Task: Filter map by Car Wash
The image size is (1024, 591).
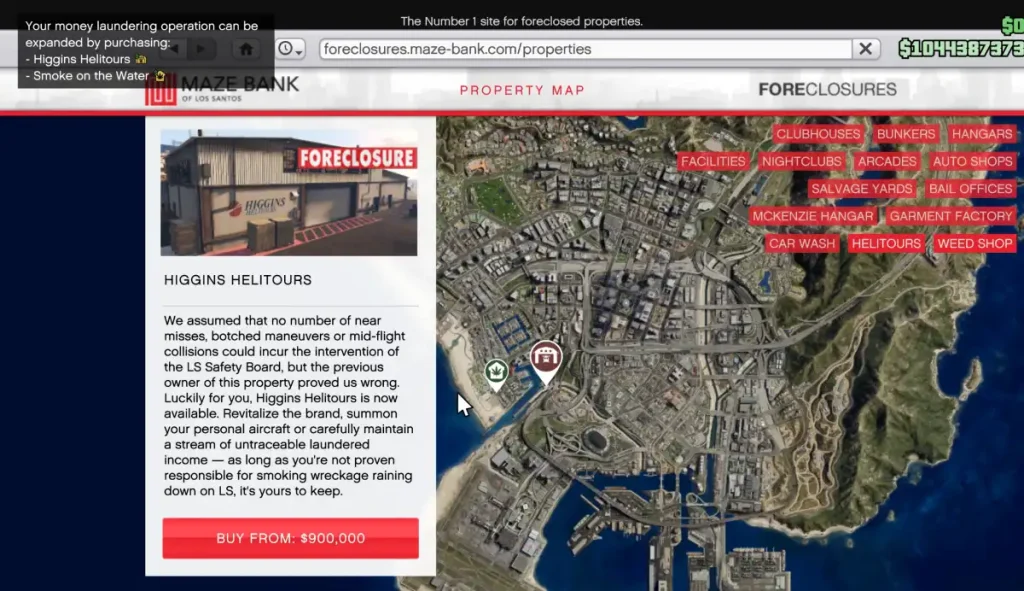Action: tap(801, 244)
